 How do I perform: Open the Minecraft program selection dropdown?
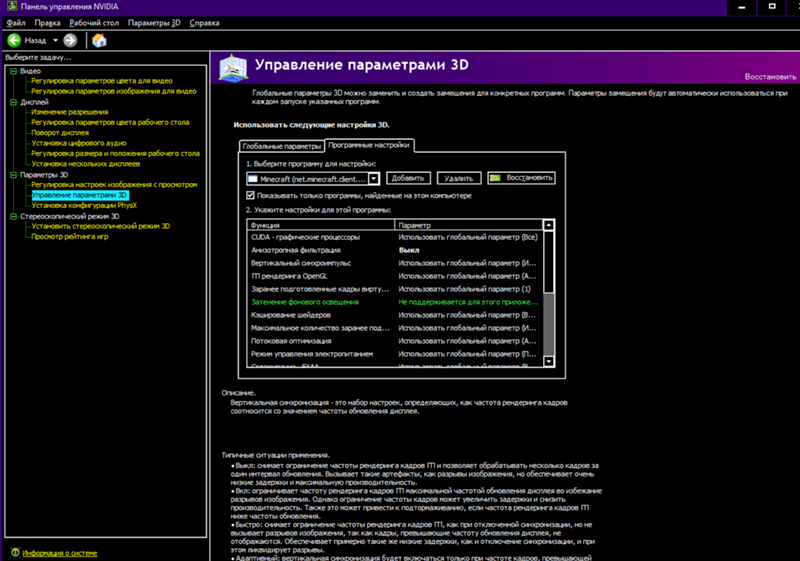373,178
